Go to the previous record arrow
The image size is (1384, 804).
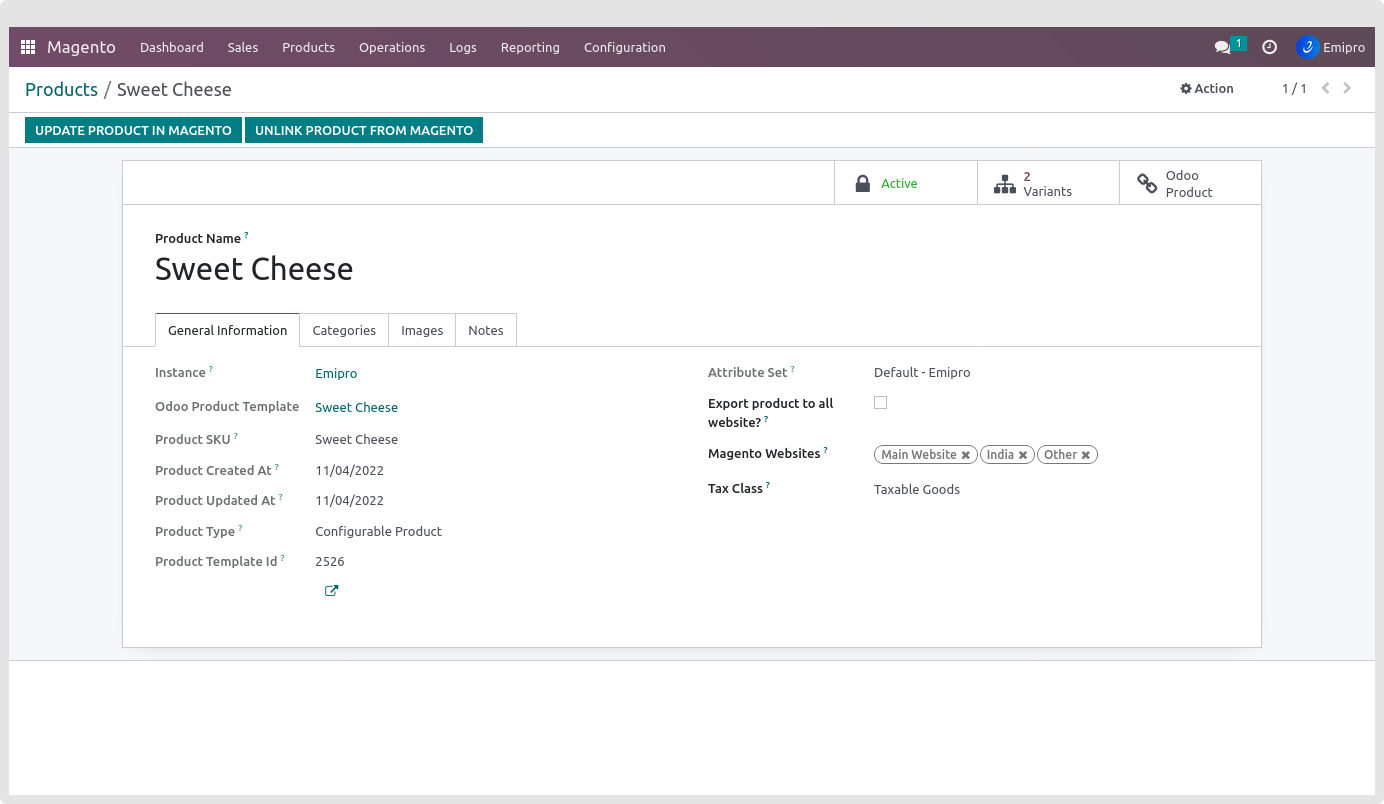tap(1325, 88)
